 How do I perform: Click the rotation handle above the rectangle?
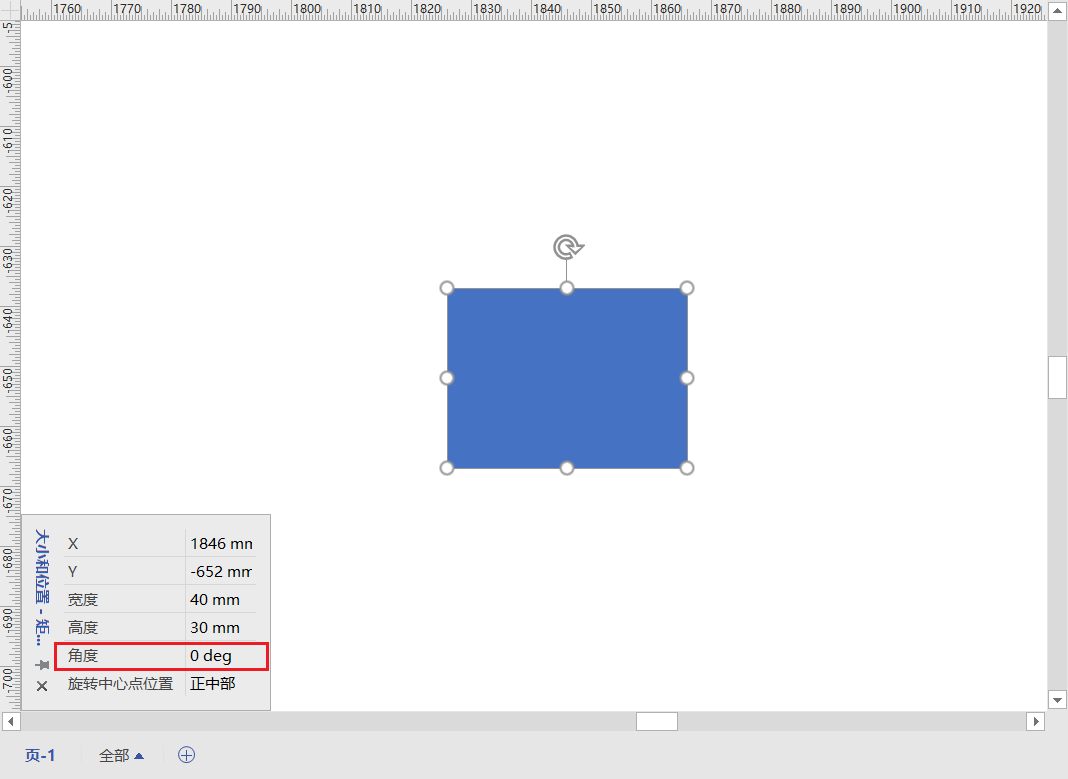567,247
